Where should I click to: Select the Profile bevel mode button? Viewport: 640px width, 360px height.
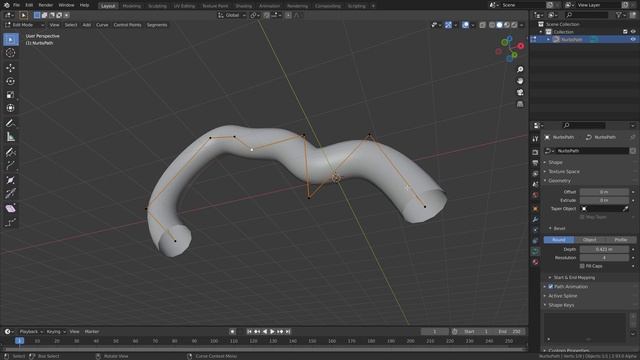click(x=620, y=240)
